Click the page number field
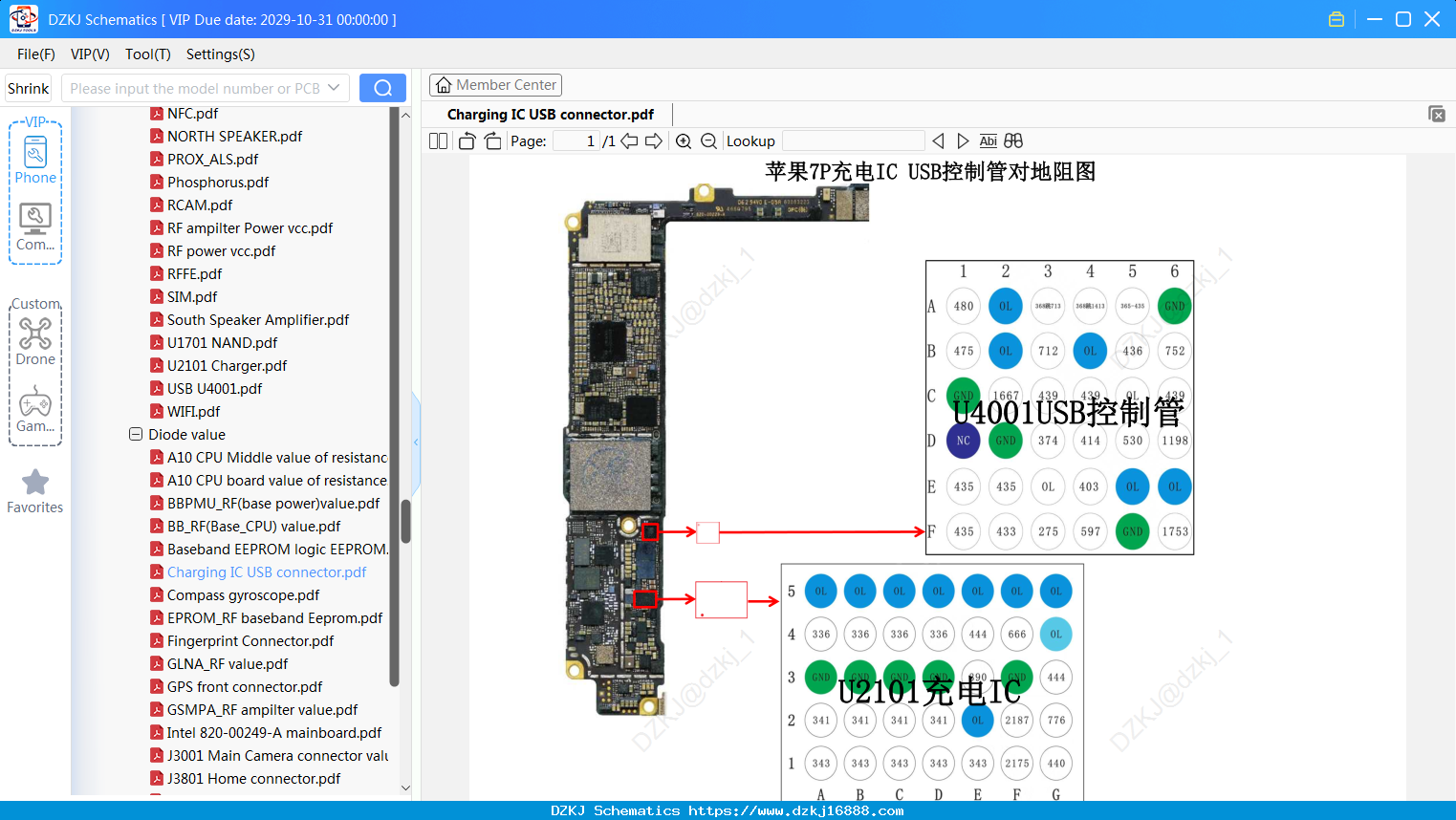The height and width of the screenshot is (820, 1456). [x=576, y=141]
